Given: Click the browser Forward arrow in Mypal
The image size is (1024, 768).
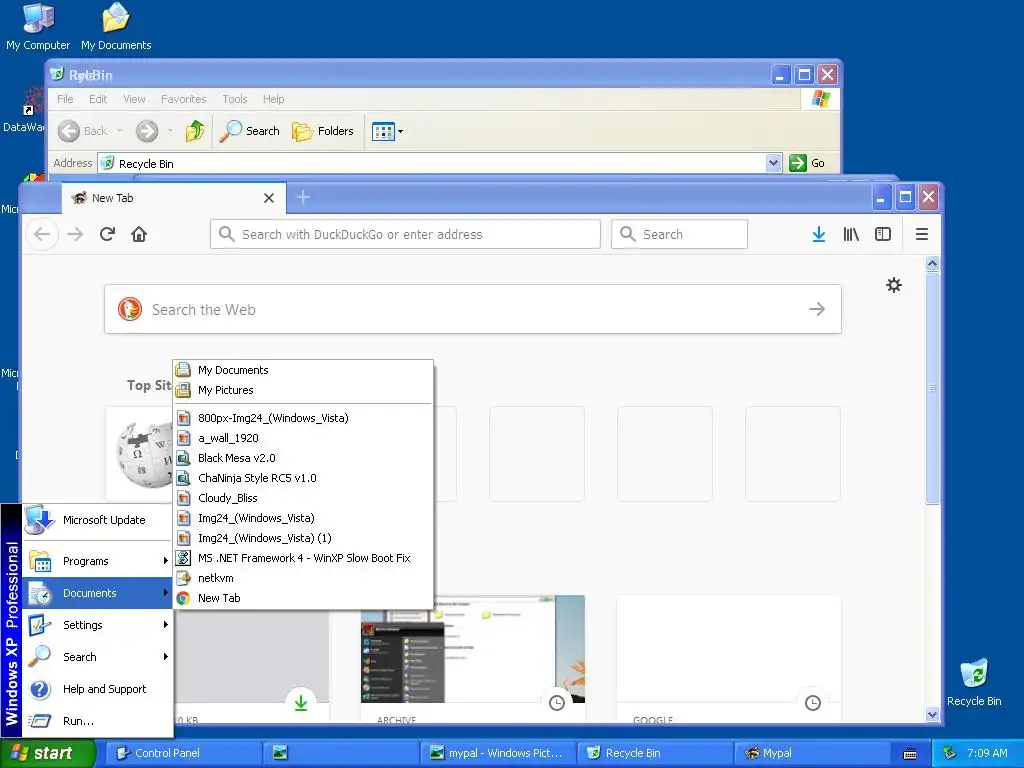Looking at the screenshot, I should click(x=75, y=234).
